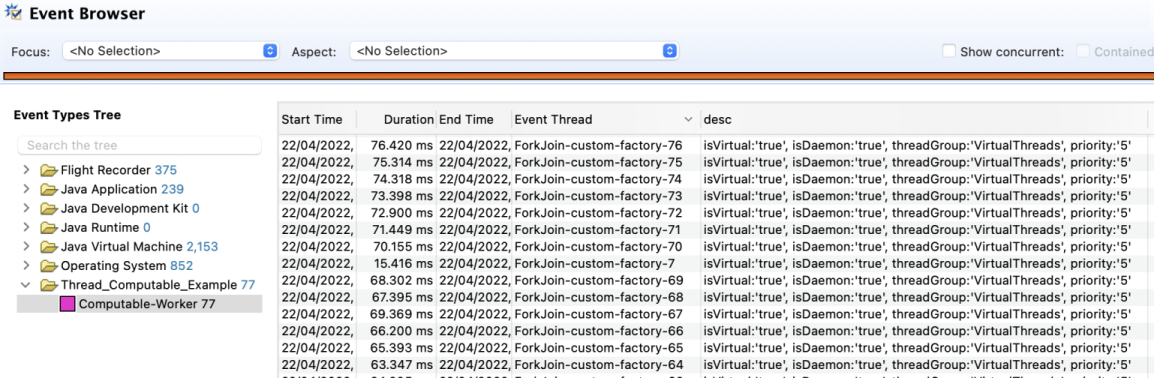The width and height of the screenshot is (1154, 378).
Task: Select the ForkJoin-custom-factory-76 row
Action: (707, 145)
